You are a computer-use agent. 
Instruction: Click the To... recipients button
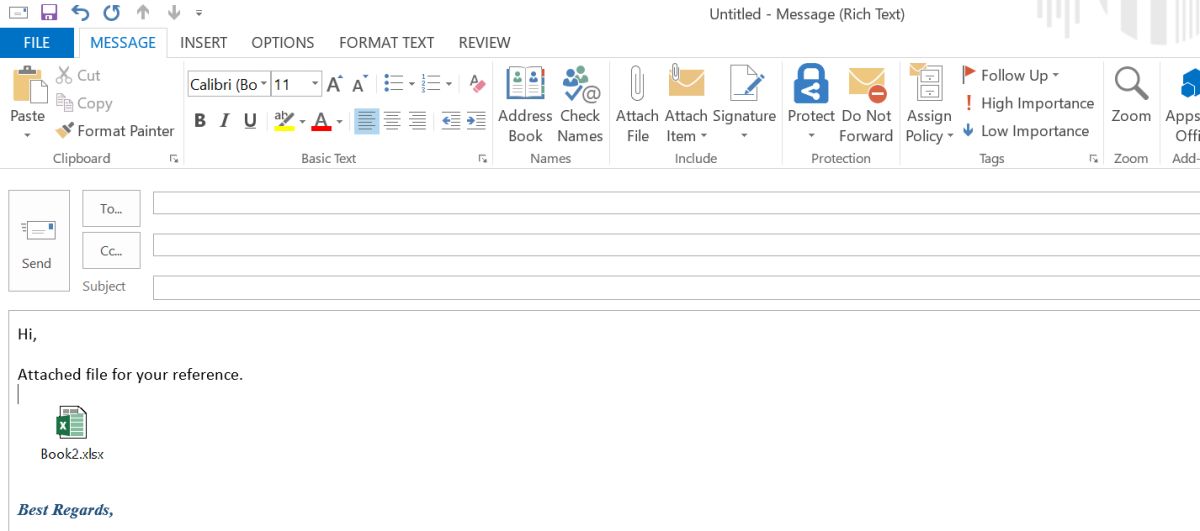click(x=111, y=209)
